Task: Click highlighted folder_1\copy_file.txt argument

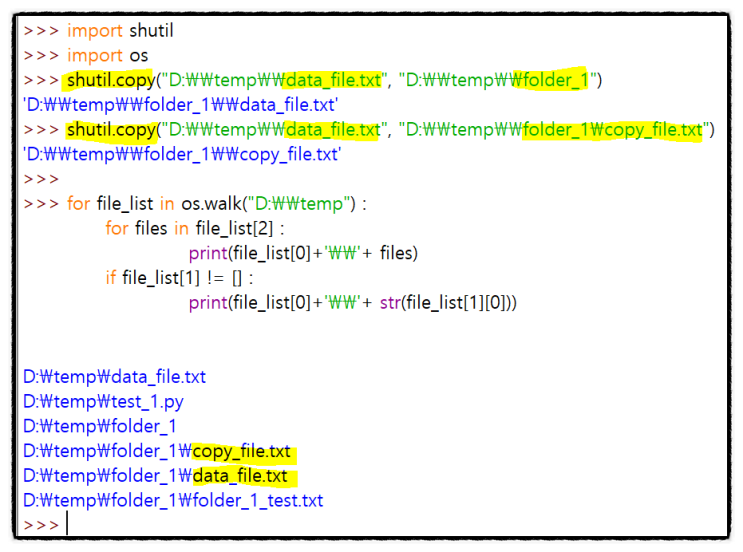Action: [612, 130]
